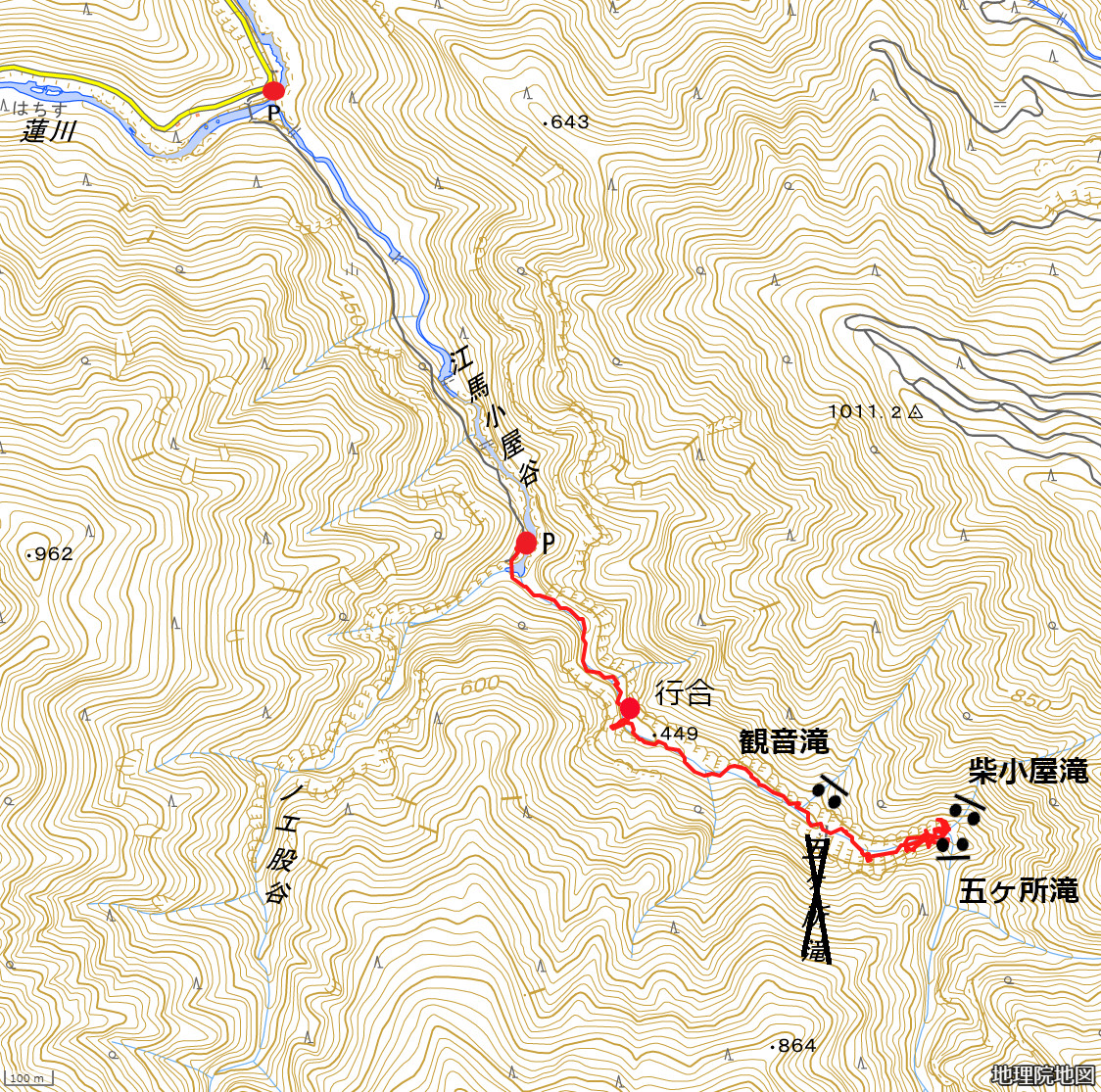This screenshot has width=1101, height=1092.
Task: Open the 地理院地図 attribution link
Action: [x=1043, y=1075]
